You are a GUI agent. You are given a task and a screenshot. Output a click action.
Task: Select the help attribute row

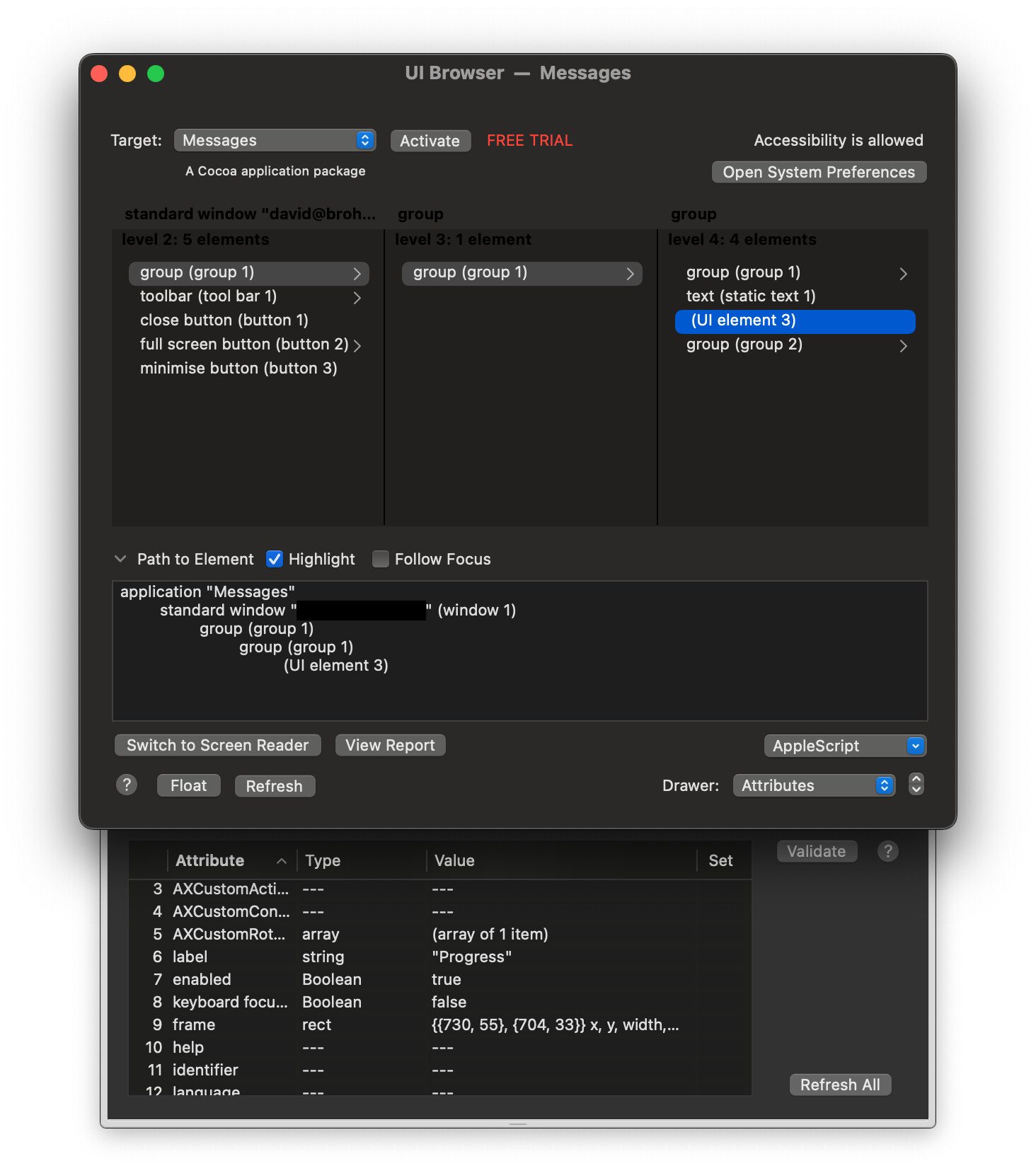coord(439,1047)
